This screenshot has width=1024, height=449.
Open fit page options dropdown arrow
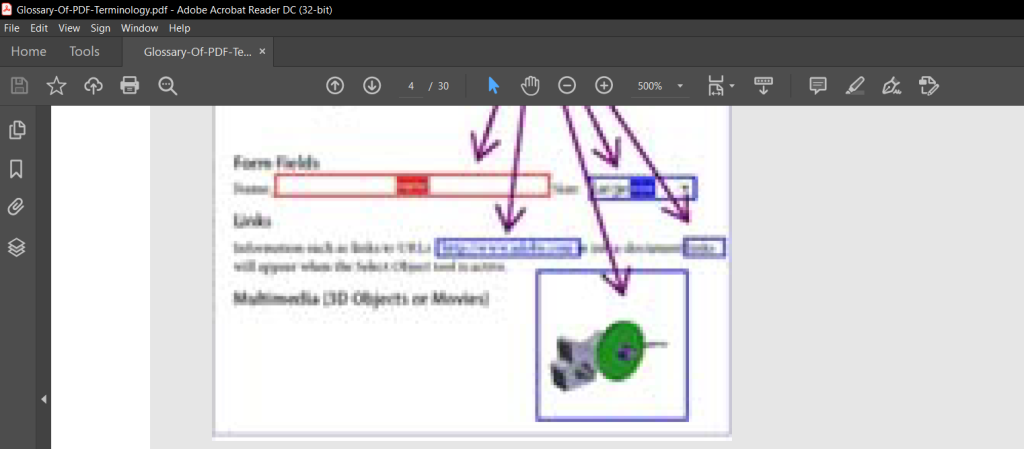(x=732, y=86)
